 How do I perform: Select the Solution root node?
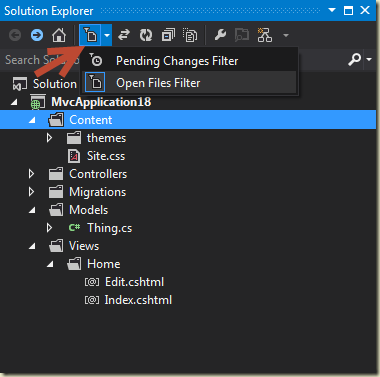coord(55,84)
